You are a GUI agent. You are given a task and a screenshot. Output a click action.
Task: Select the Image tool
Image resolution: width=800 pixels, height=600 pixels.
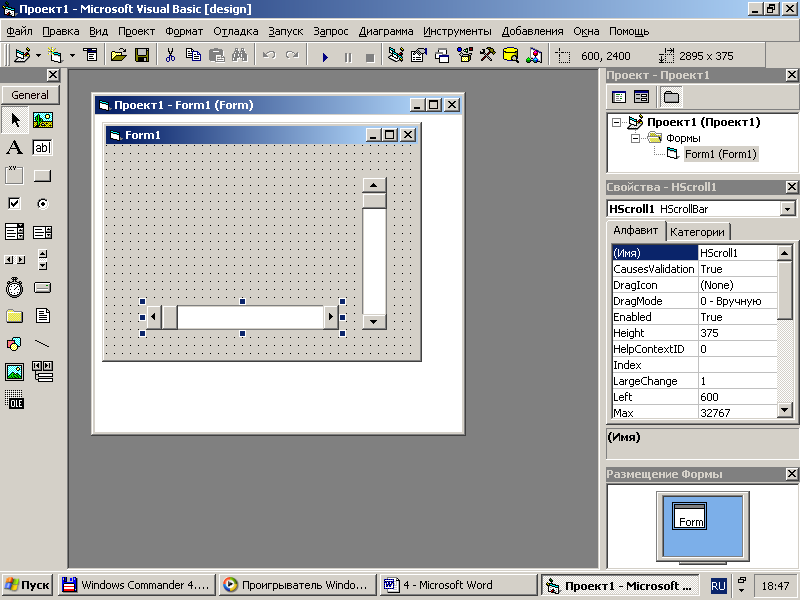click(15, 372)
